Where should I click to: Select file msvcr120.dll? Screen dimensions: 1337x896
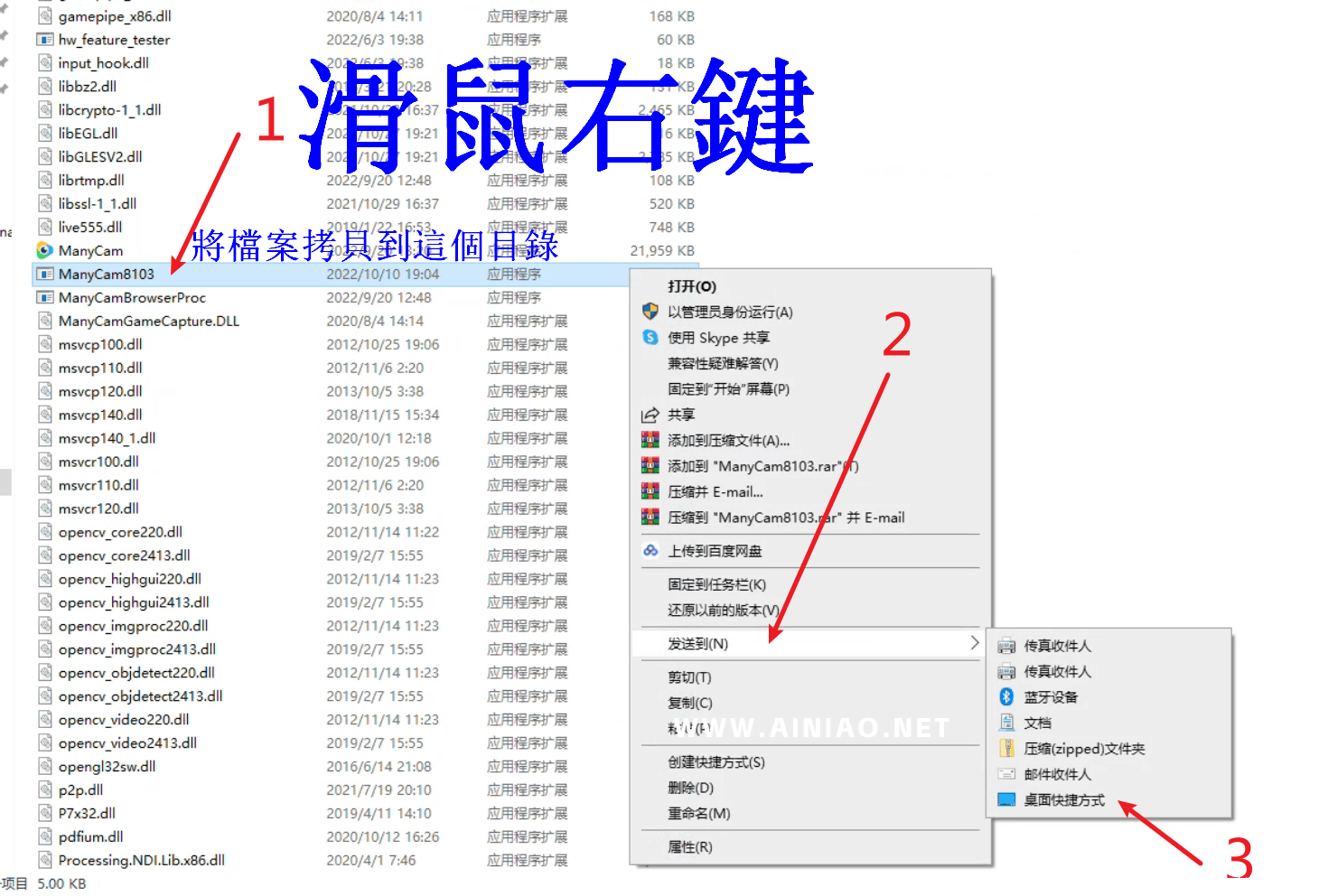coord(98,509)
